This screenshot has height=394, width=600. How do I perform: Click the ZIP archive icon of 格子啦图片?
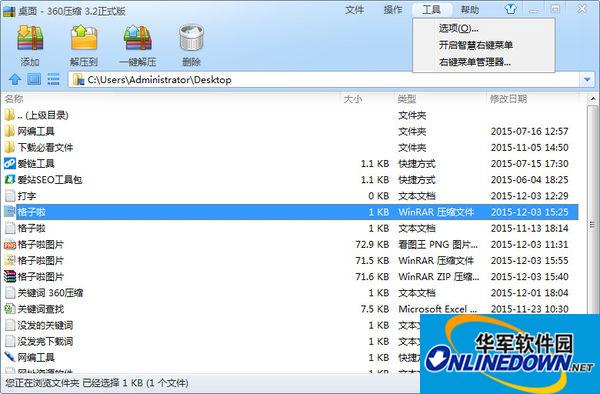click(x=10, y=277)
